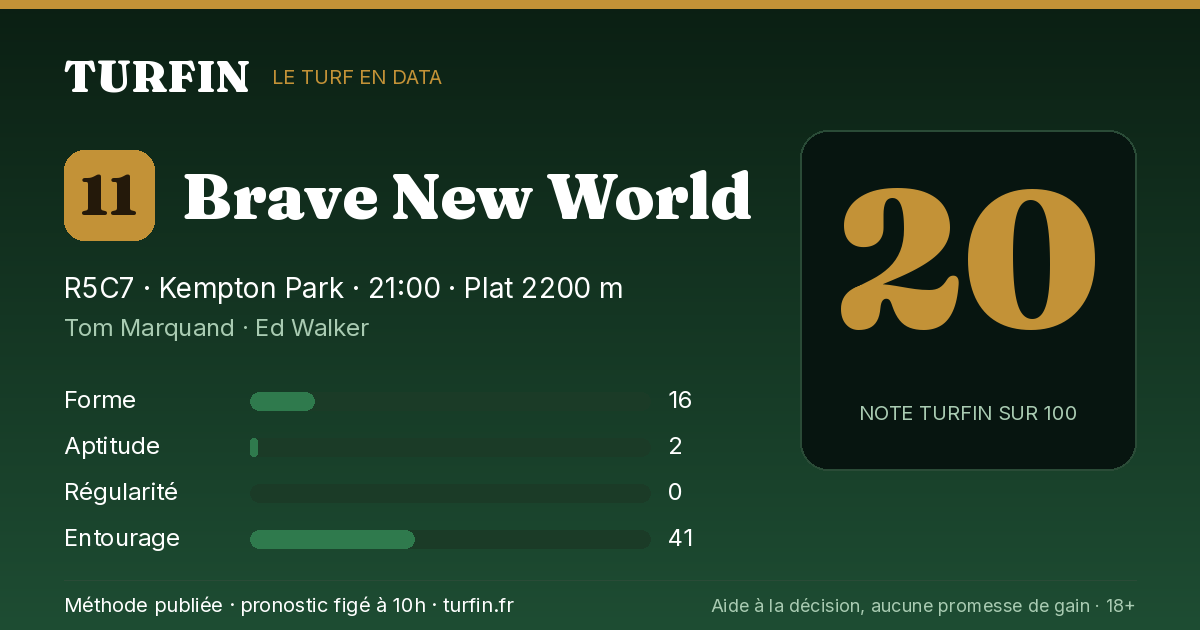Click the Régularité progress bar
Screen dimensions: 1200x630
[450, 493]
